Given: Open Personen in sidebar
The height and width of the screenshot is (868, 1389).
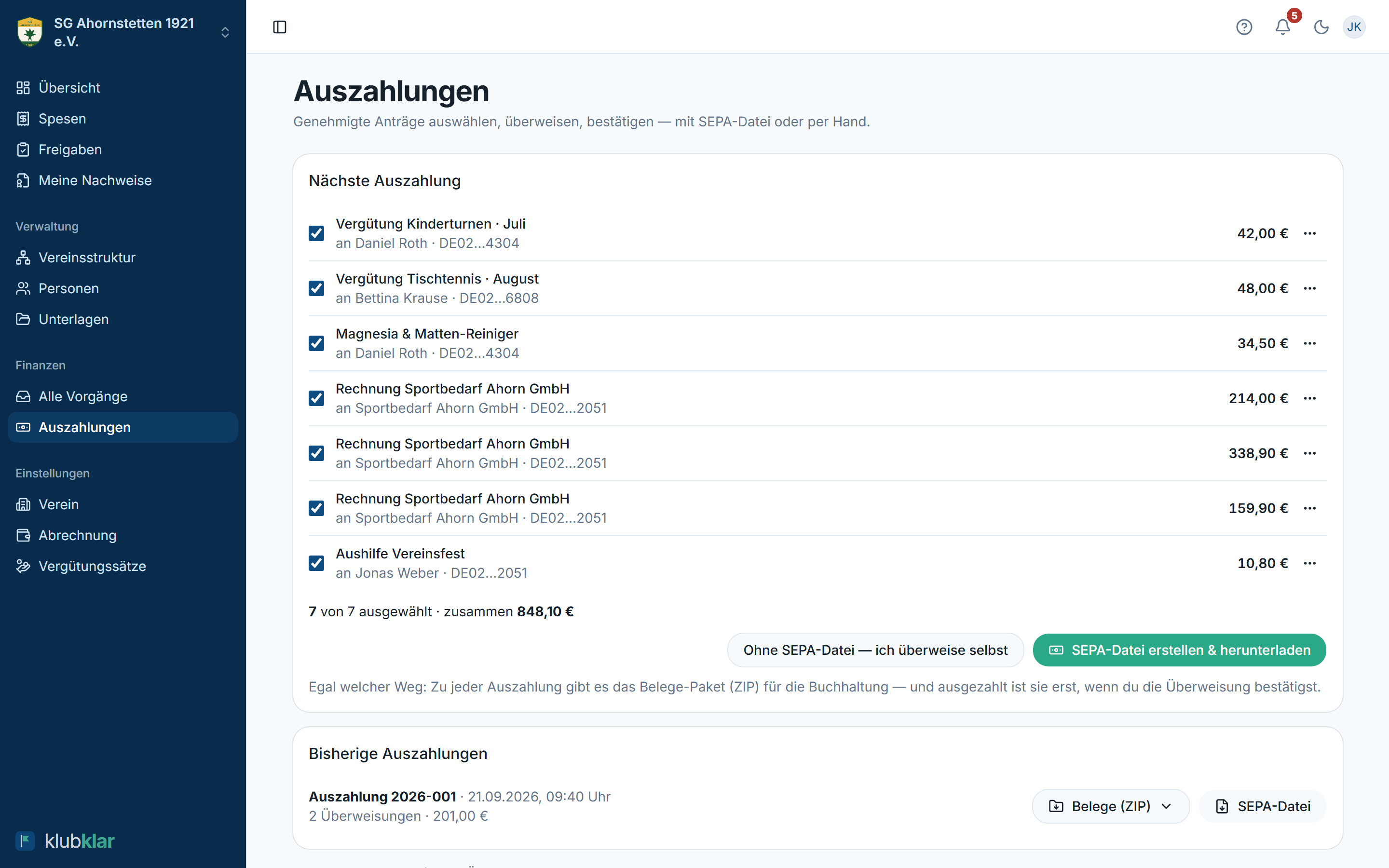Looking at the screenshot, I should (123, 288).
